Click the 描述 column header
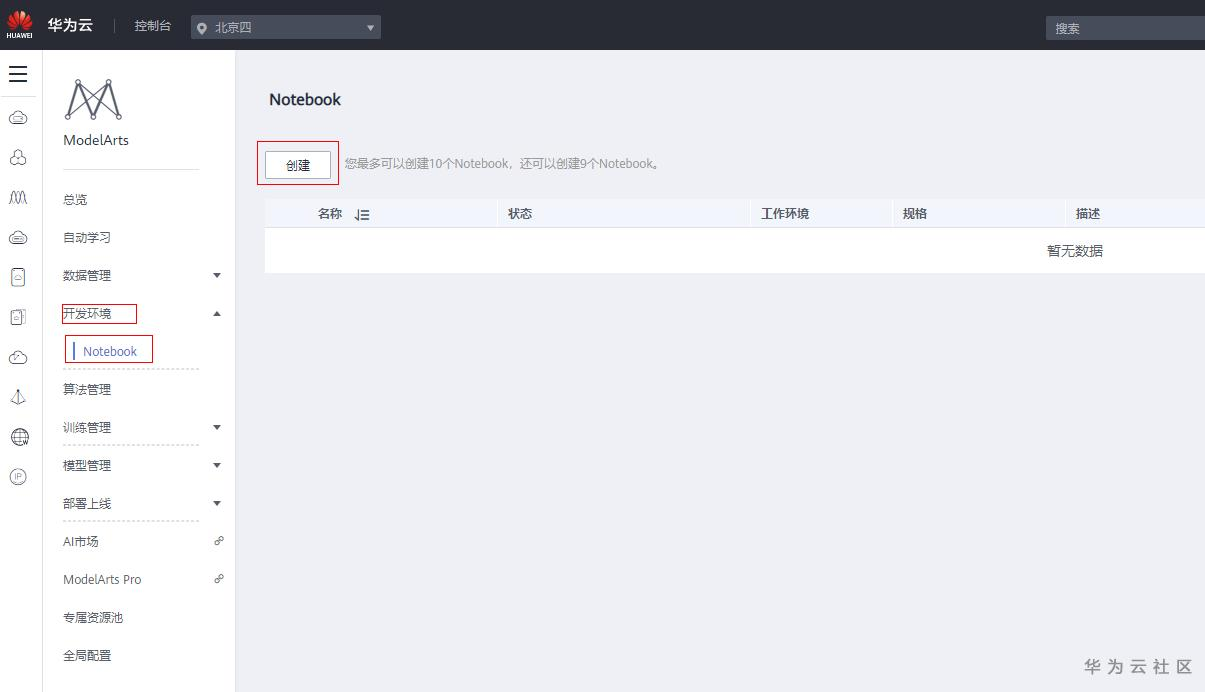 [x=1088, y=214]
